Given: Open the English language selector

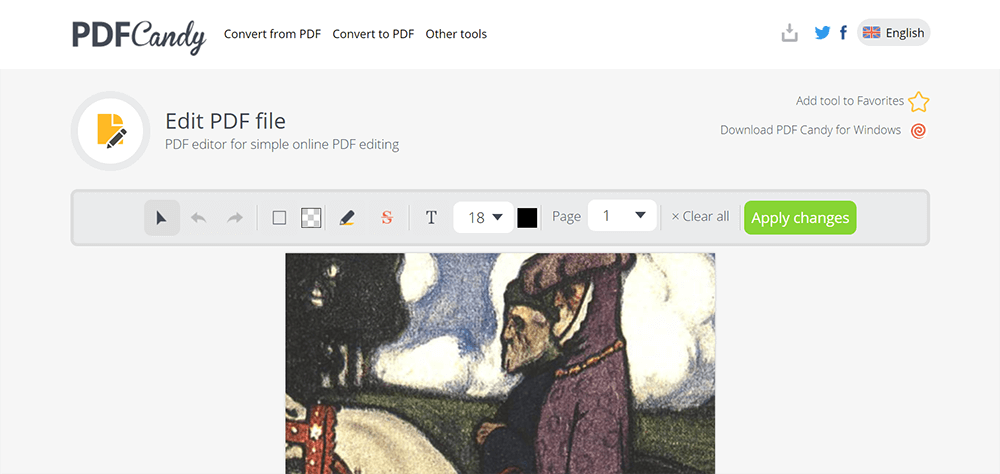Looking at the screenshot, I should (893, 33).
